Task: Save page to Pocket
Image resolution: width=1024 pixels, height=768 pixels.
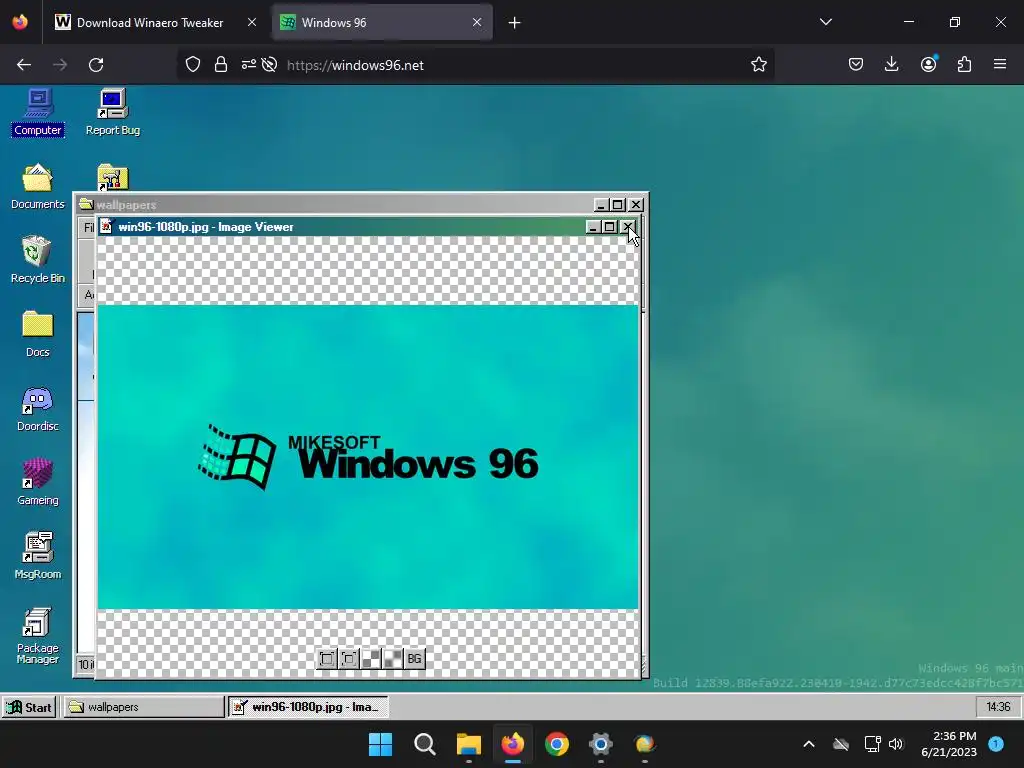Action: point(856,65)
